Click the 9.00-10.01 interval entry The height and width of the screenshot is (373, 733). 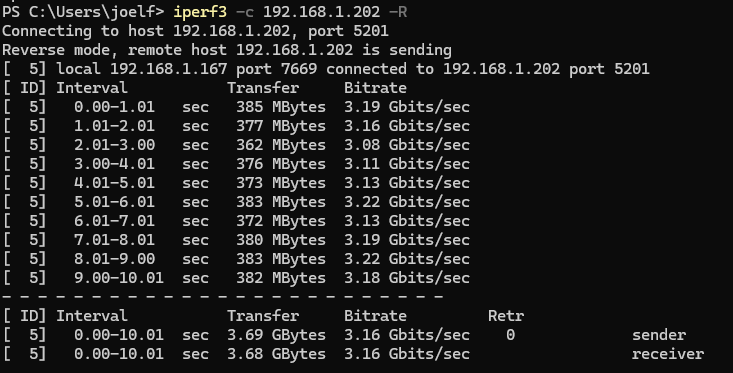pyautogui.click(x=119, y=278)
